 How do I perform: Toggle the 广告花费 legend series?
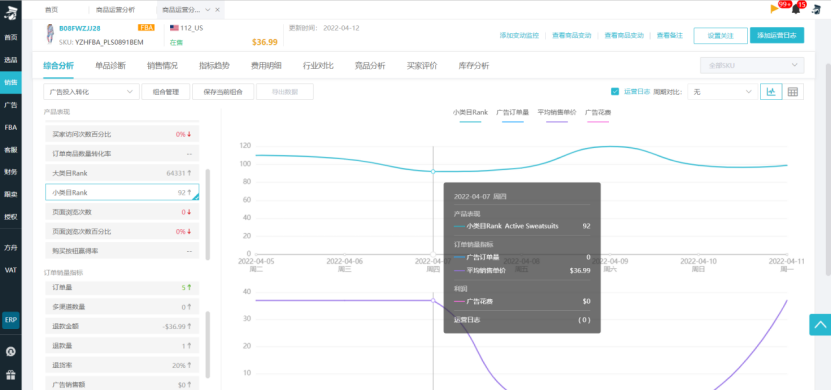pyautogui.click(x=598, y=115)
